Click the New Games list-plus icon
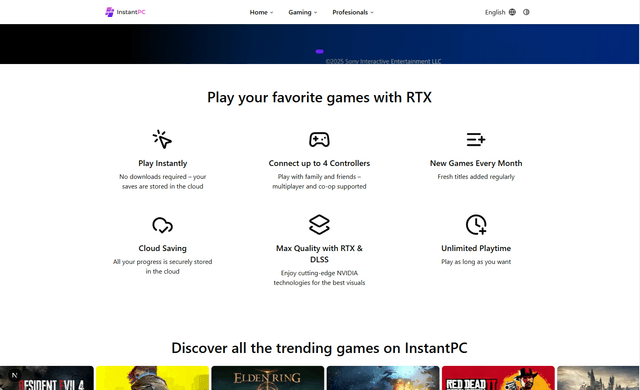640x390 pixels. 476,140
